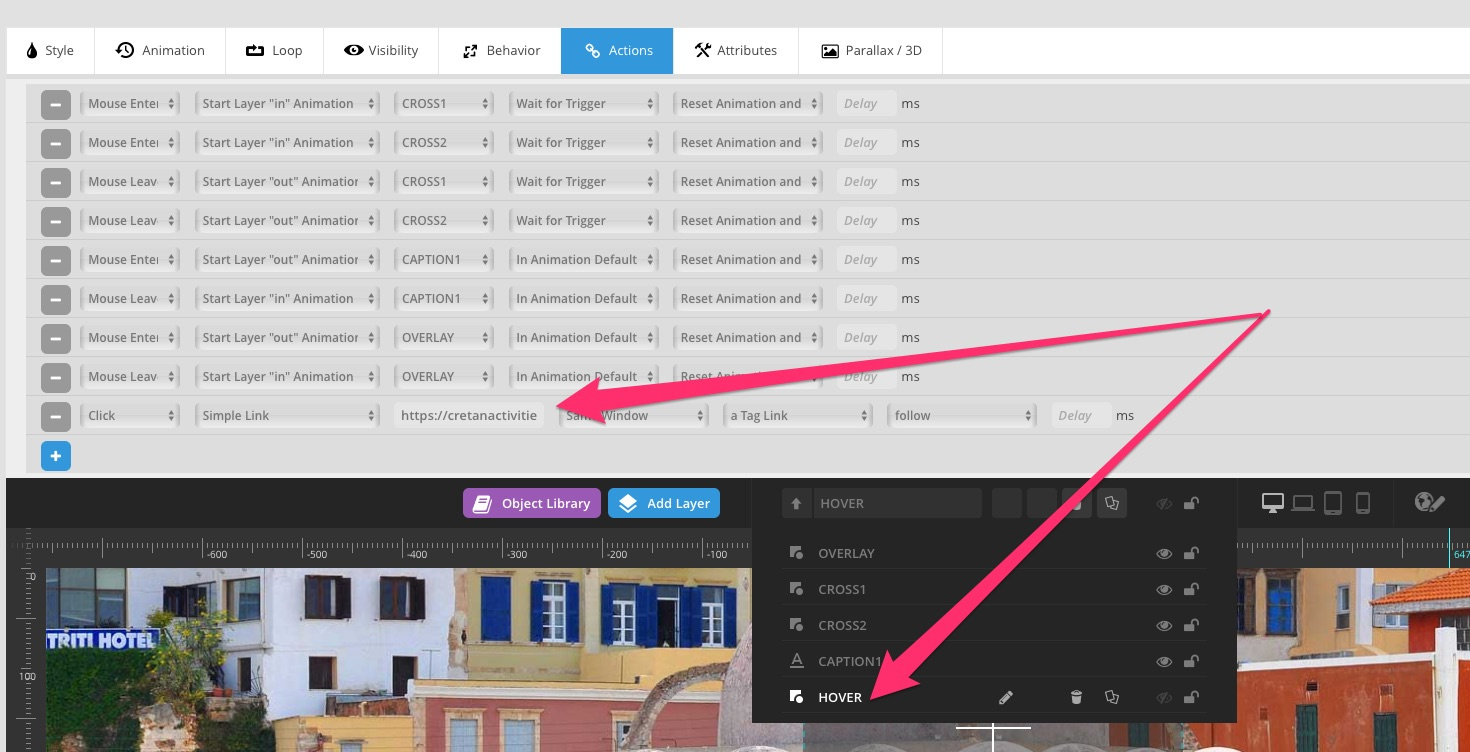Screen dimensions: 1470x752
Task: Open event dropdown of first CROSS1 action
Action: (130, 104)
